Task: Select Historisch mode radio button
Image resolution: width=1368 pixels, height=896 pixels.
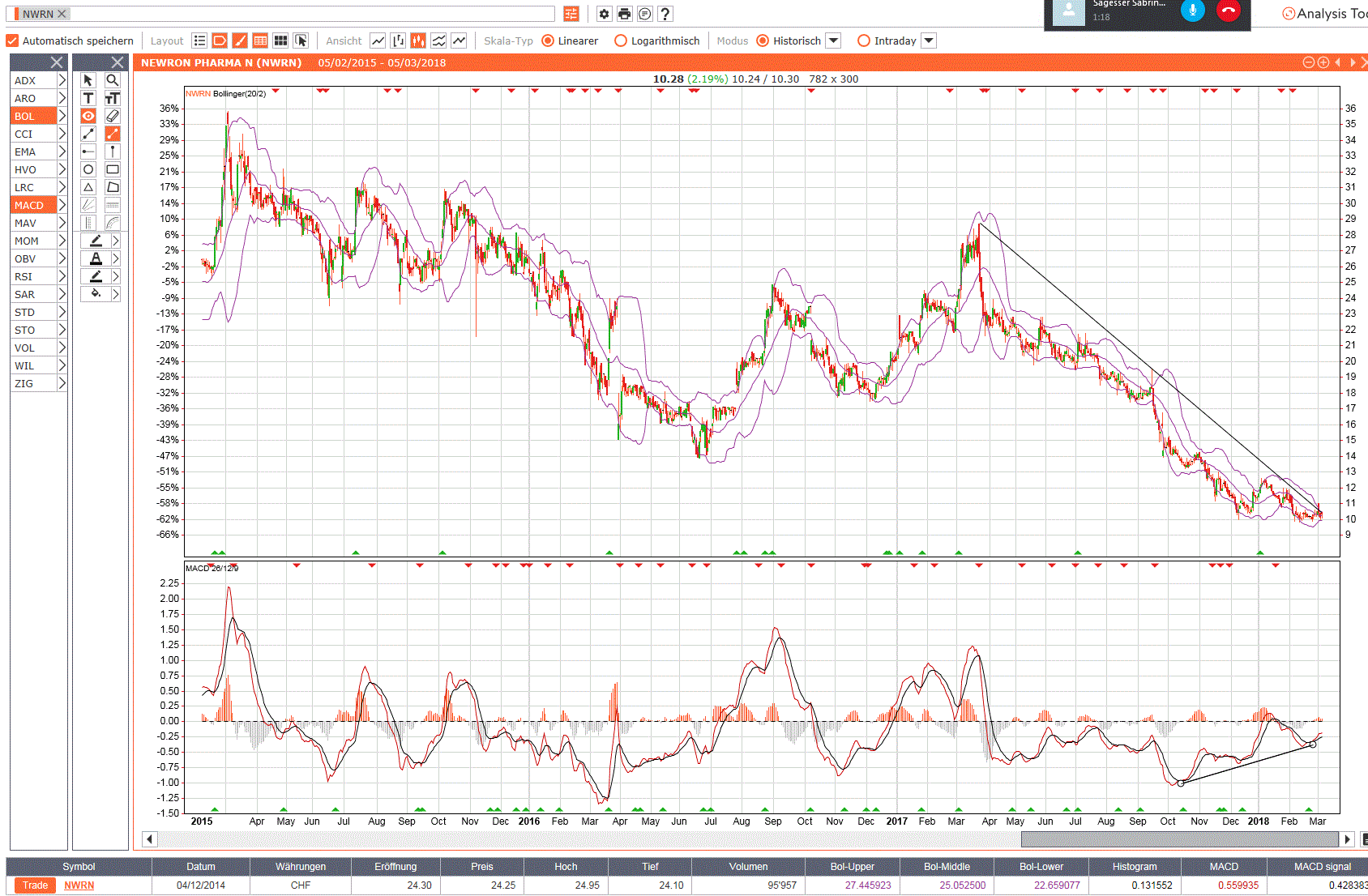Action: pos(763,41)
